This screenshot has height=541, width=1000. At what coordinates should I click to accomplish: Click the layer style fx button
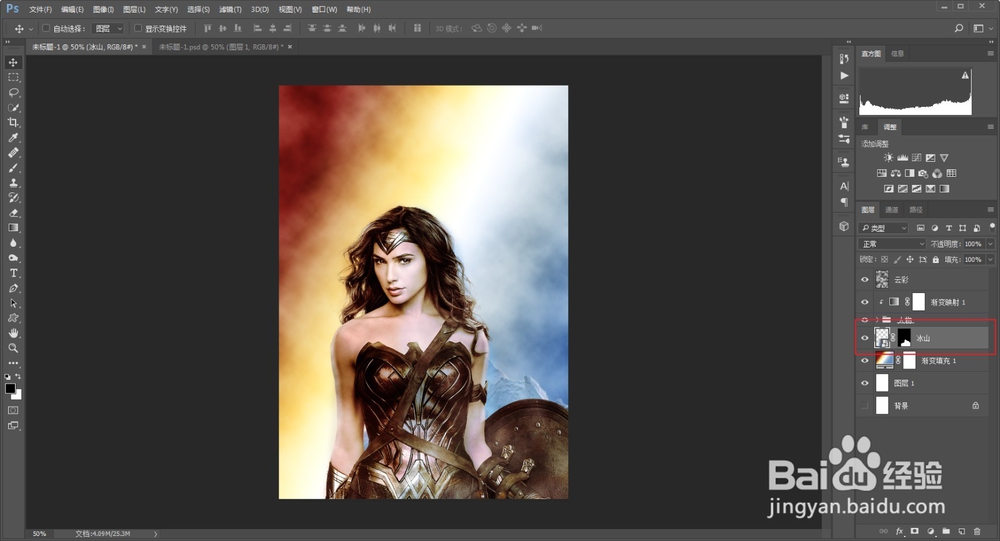(899, 531)
